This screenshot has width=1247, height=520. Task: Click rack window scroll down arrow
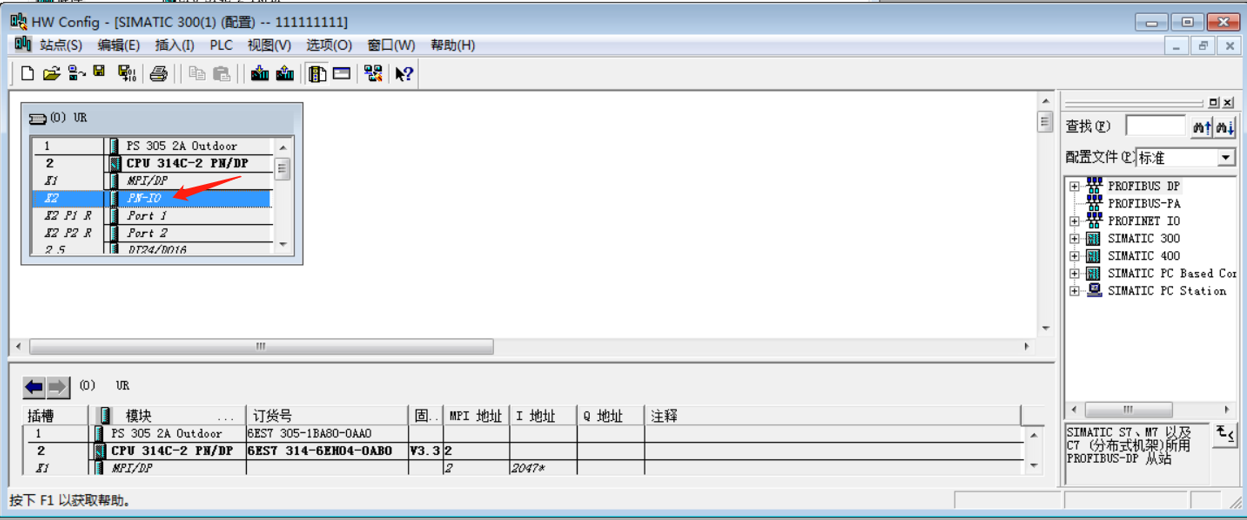(283, 244)
